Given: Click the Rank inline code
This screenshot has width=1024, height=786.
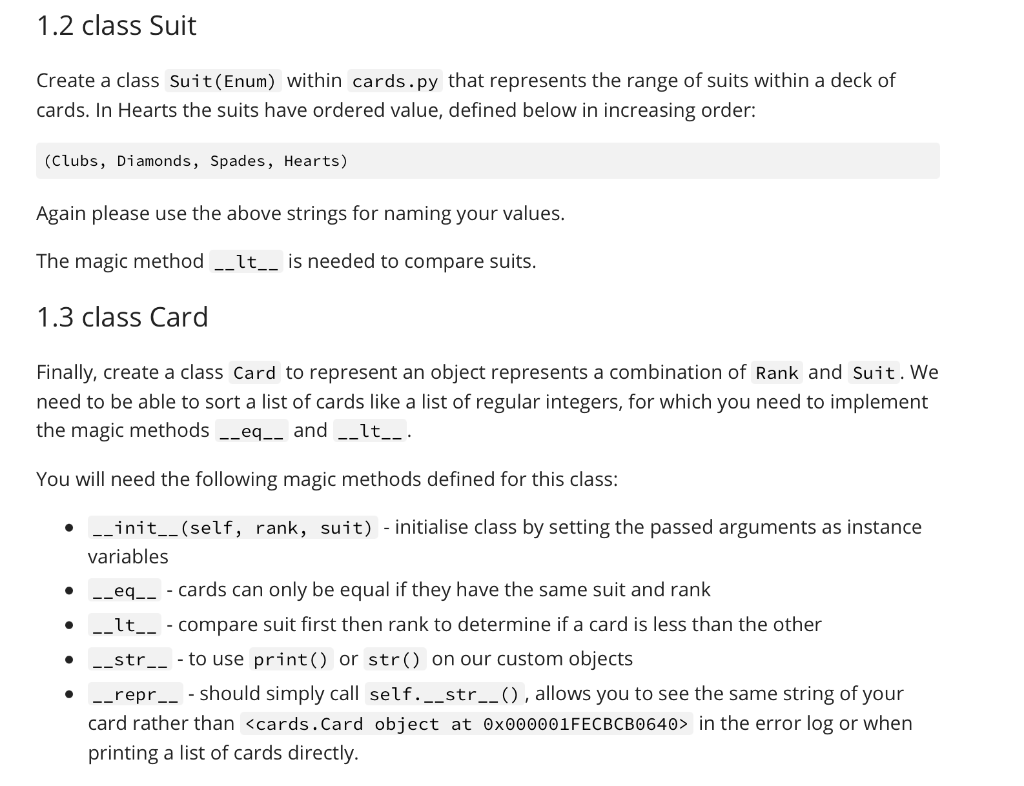Looking at the screenshot, I should coord(777,373).
